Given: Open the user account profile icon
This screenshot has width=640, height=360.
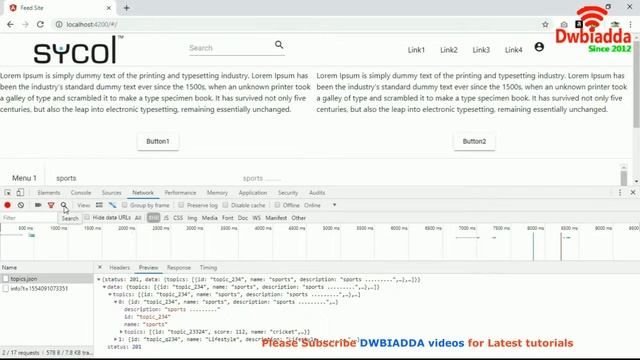Looking at the screenshot, I should point(539,47).
